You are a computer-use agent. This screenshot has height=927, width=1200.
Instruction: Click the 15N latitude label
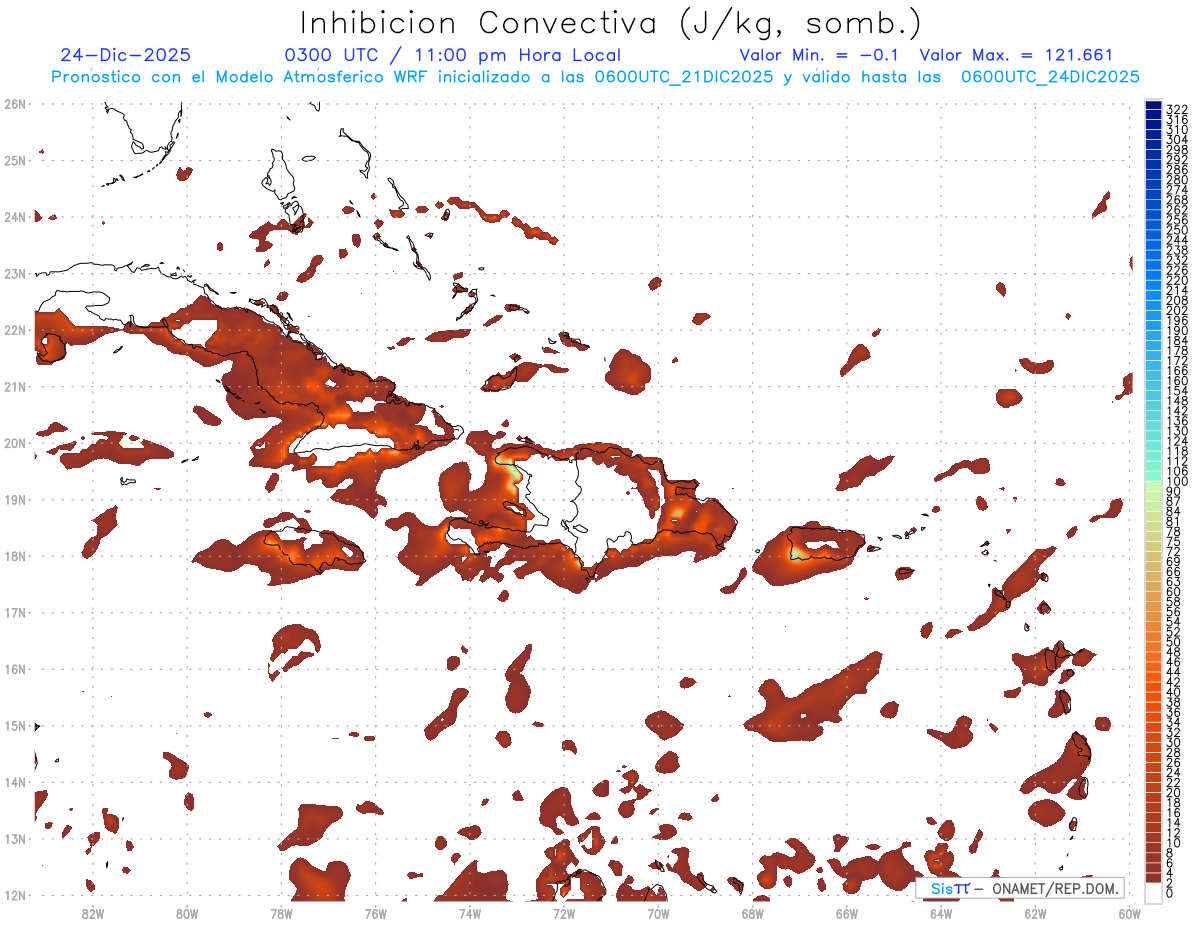pos(15,725)
